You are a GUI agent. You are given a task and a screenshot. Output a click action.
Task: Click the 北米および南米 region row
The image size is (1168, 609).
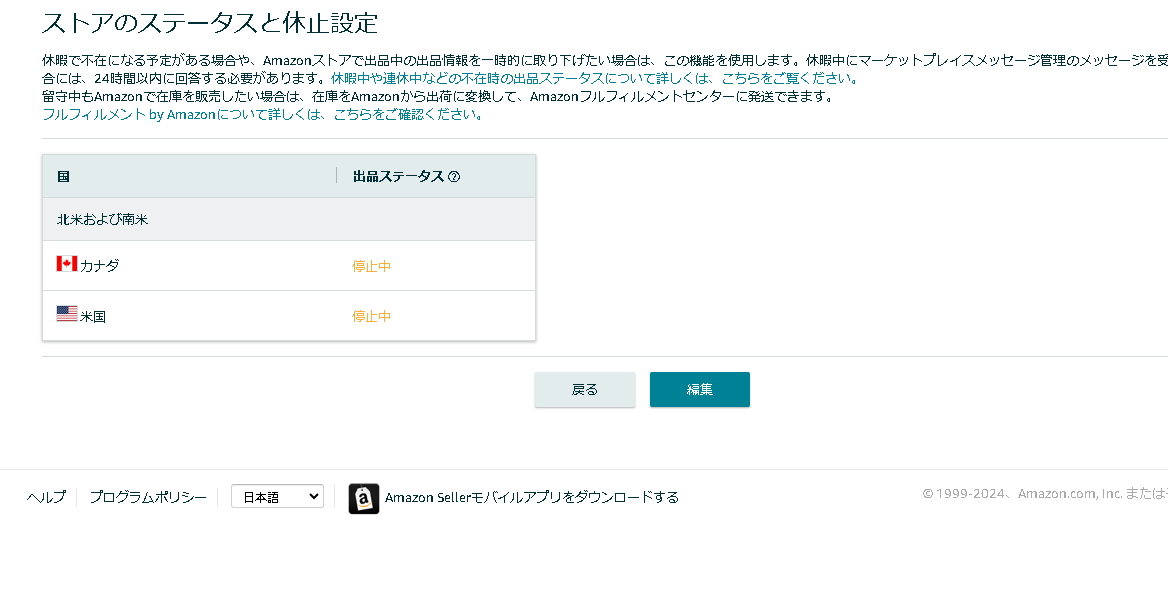pos(289,220)
